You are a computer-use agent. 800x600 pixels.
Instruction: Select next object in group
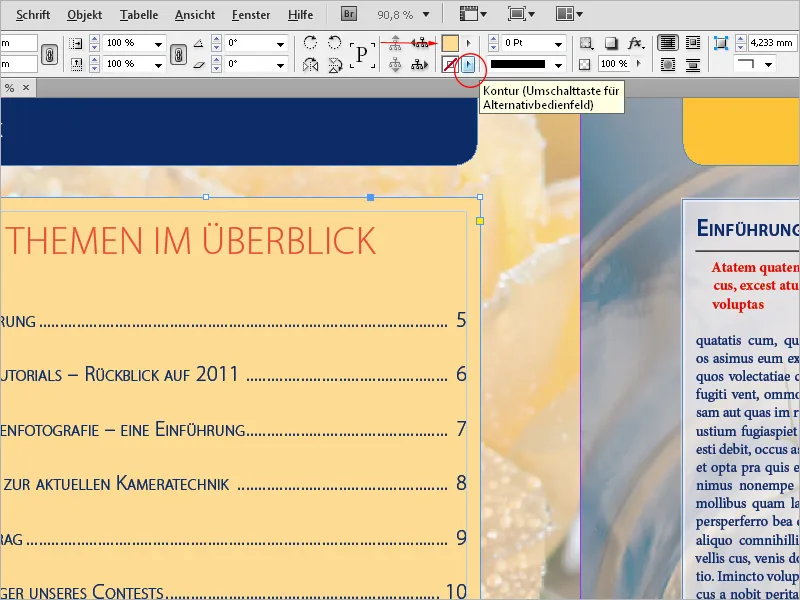(419, 65)
